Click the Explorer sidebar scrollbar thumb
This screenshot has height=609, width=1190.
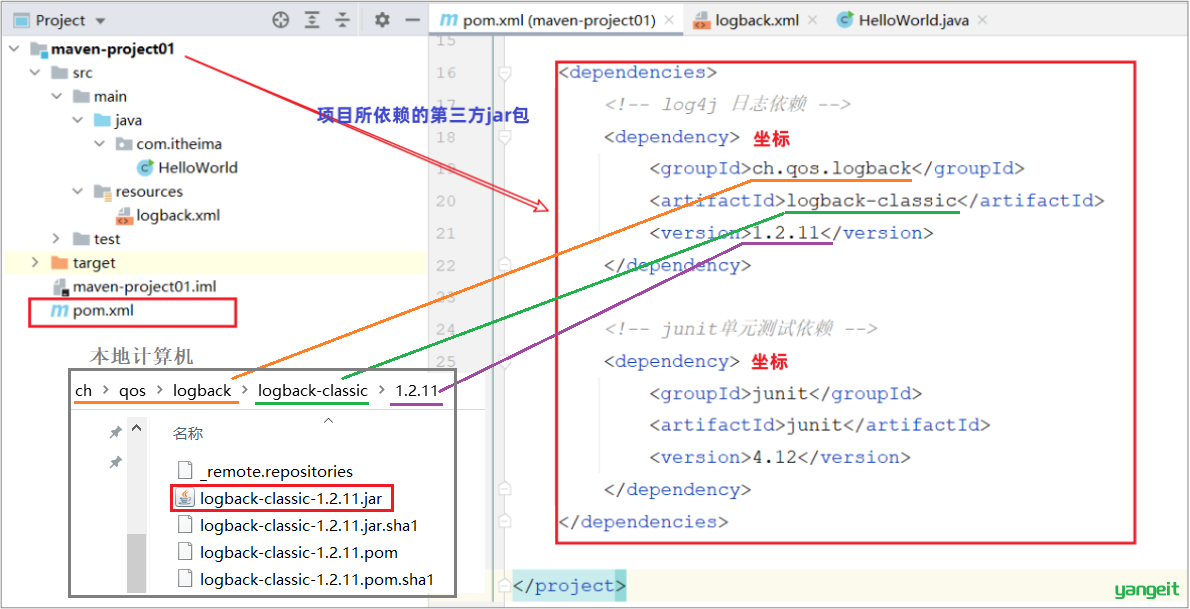click(x=137, y=563)
